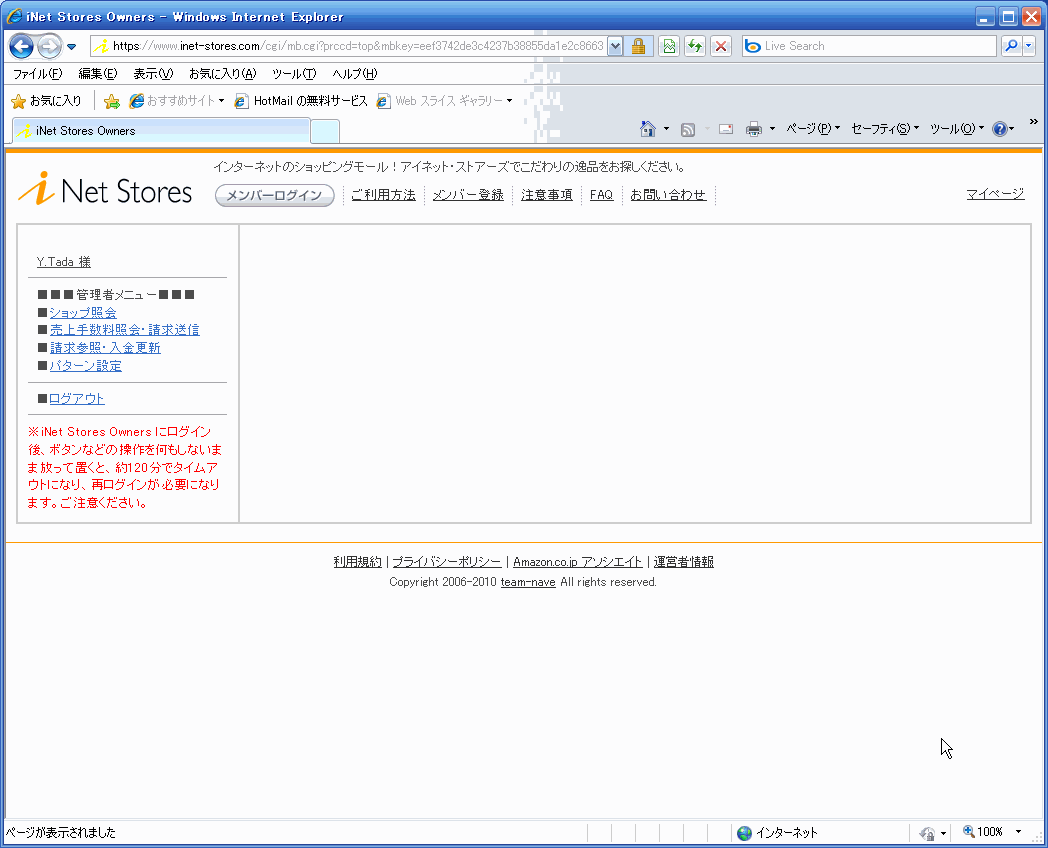Click the Live Search magnifier button
This screenshot has width=1048, height=848.
1011,46
